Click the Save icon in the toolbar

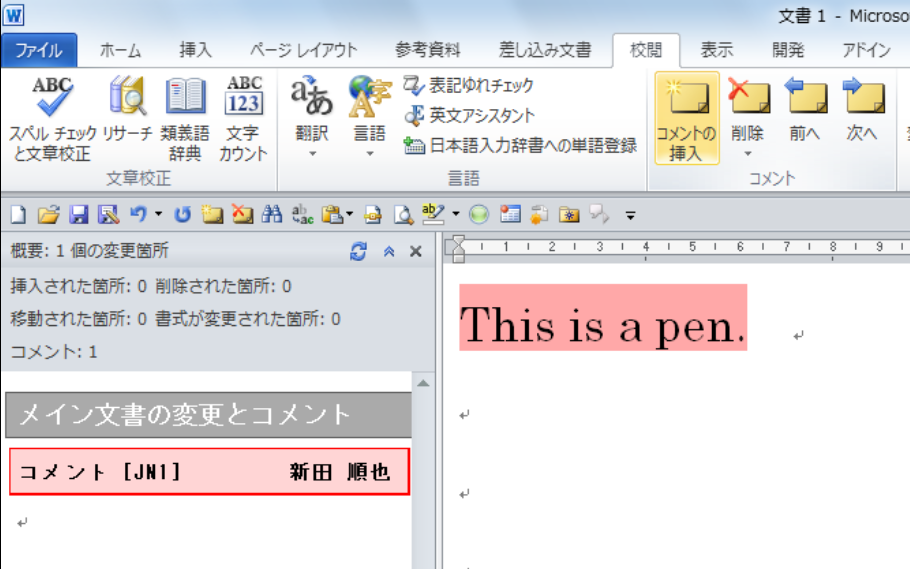click(x=79, y=214)
